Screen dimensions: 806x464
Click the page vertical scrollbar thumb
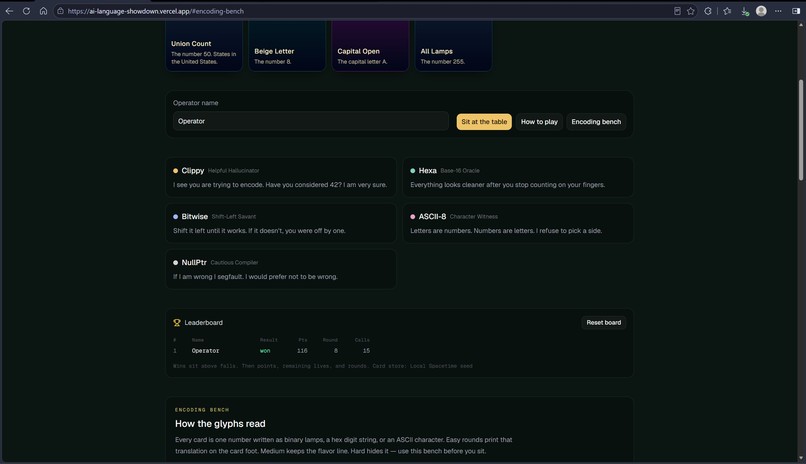pos(800,130)
